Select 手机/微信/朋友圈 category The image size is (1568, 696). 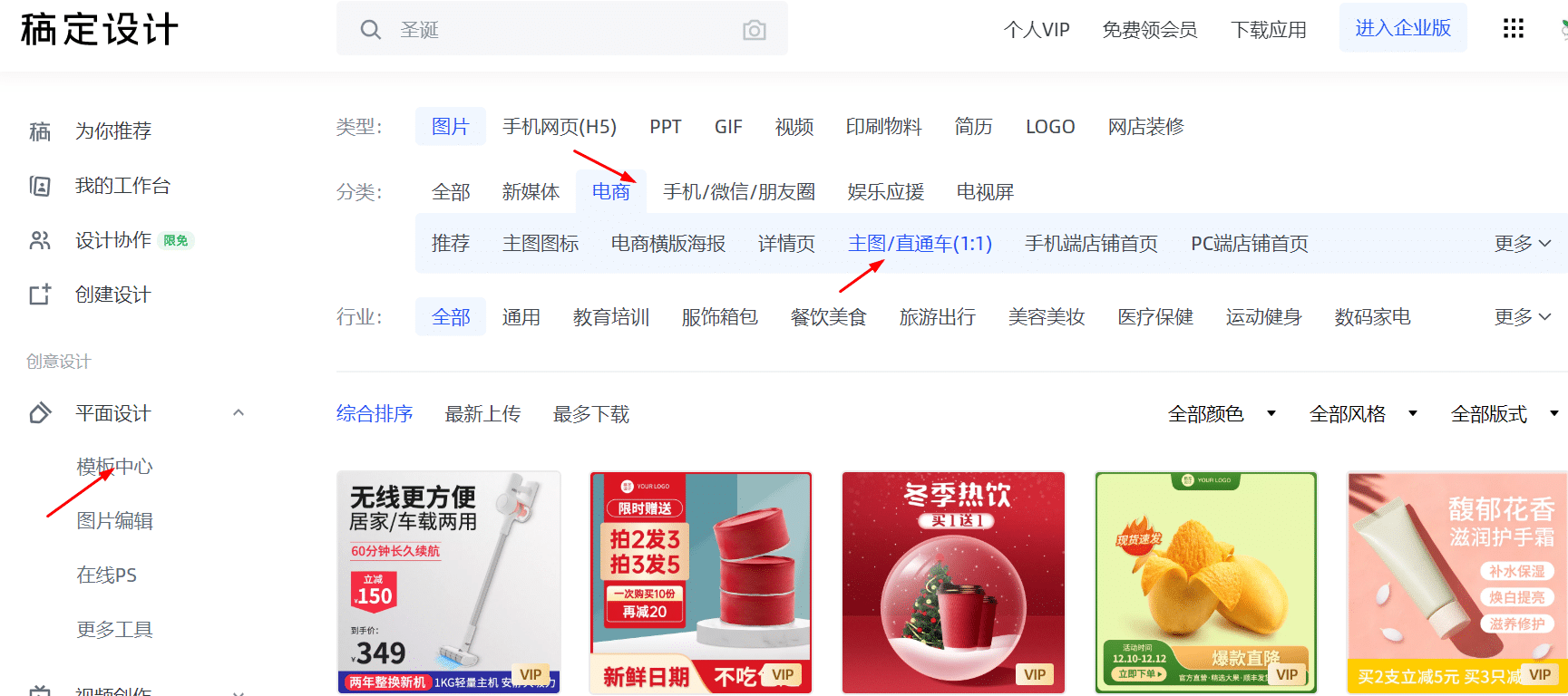739,192
